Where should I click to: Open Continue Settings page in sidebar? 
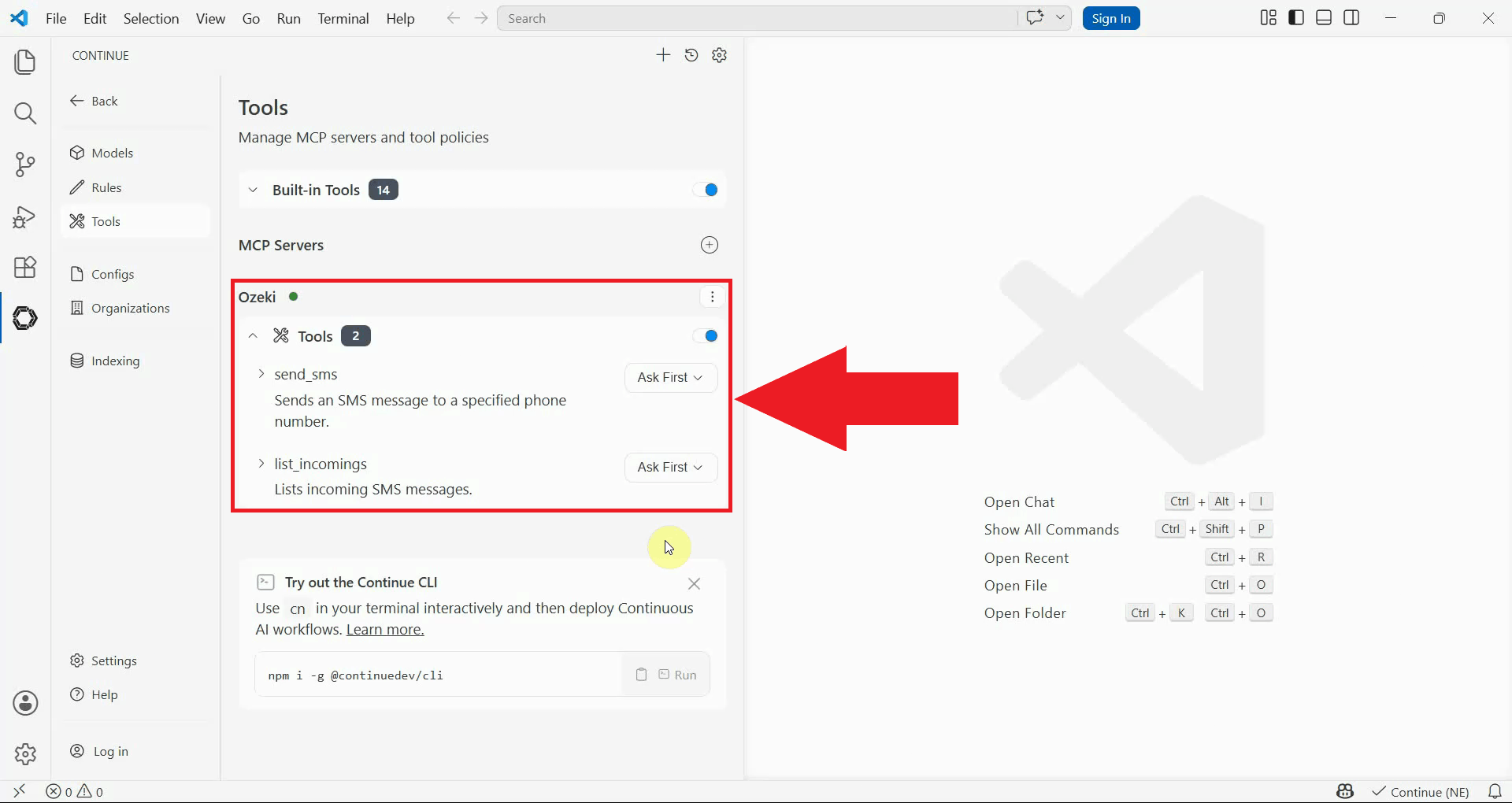135,661
